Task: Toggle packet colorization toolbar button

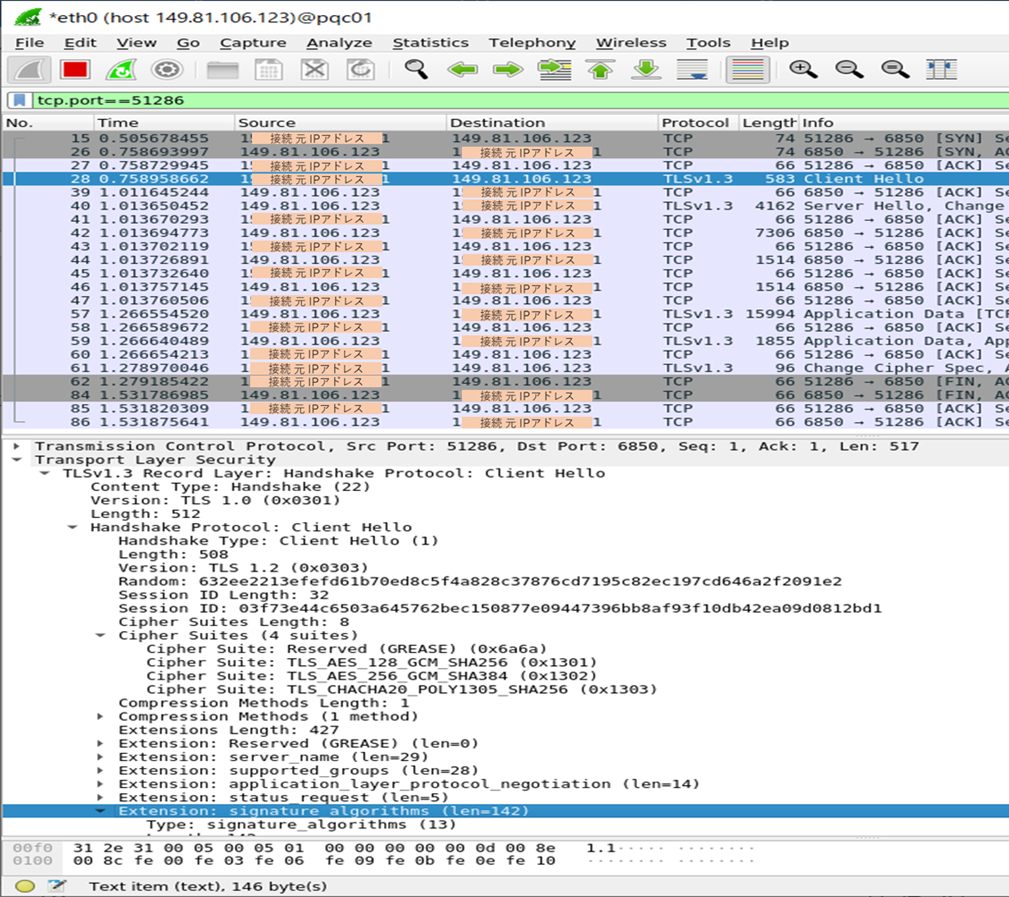Action: click(x=747, y=70)
